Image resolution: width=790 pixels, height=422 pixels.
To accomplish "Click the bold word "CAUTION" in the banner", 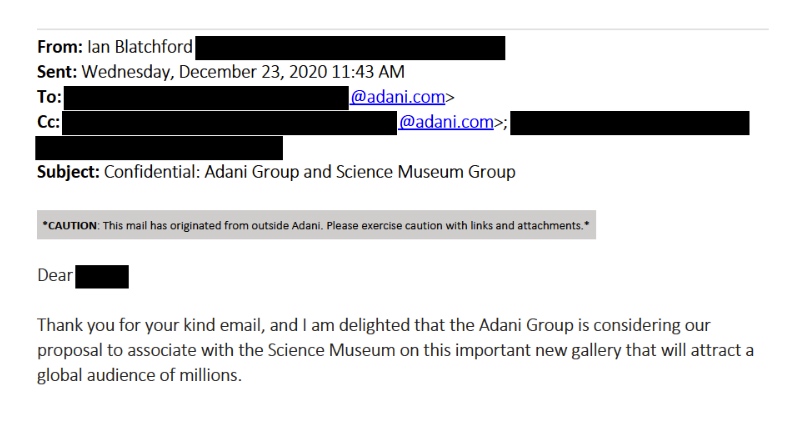I will [x=69, y=225].
